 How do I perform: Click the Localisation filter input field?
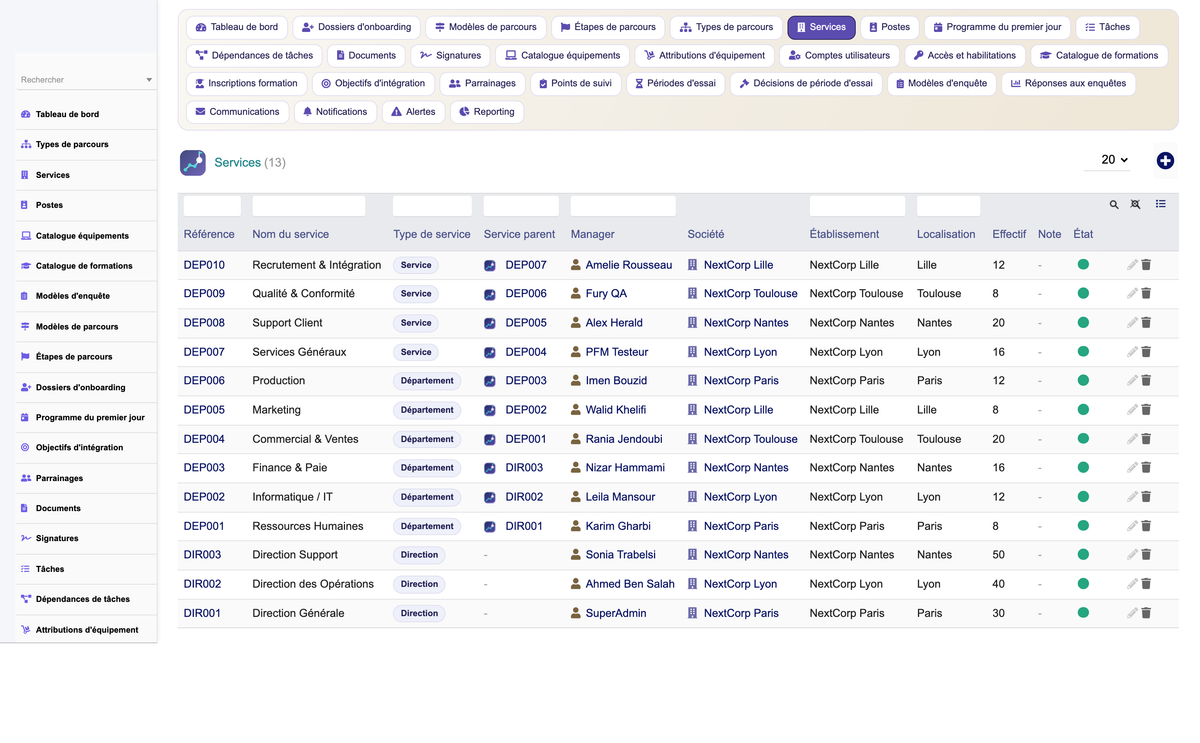point(948,206)
